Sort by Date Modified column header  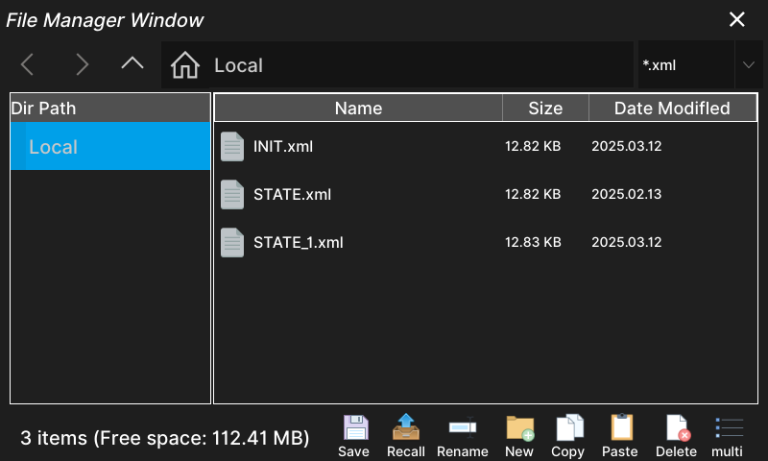(672, 108)
